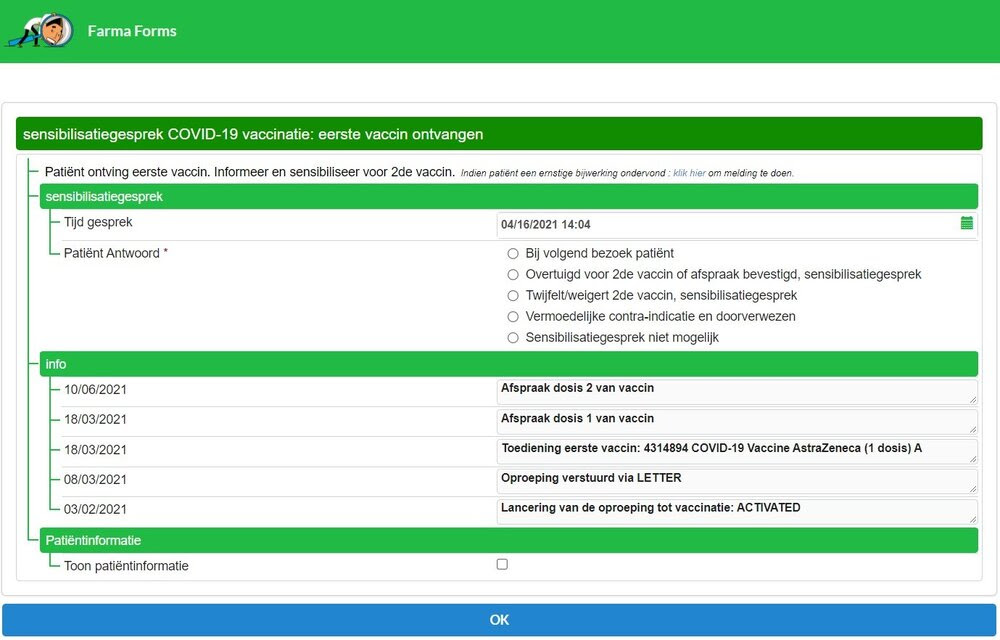Click the 'Afspraak dosis 1 van vaccin' text box
Screen dimensions: 1000x640
click(x=737, y=422)
